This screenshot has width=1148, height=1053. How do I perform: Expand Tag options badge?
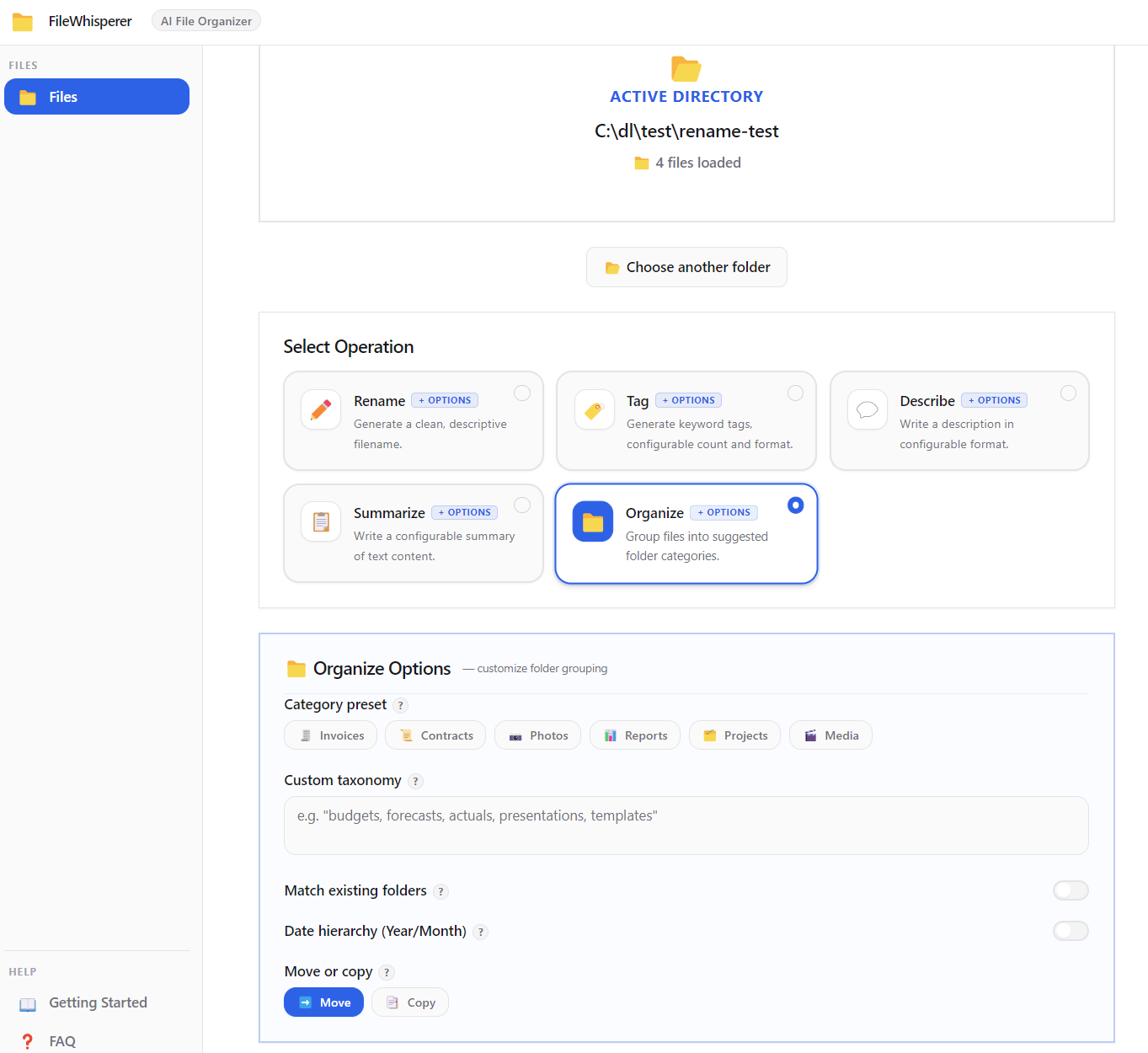click(688, 401)
